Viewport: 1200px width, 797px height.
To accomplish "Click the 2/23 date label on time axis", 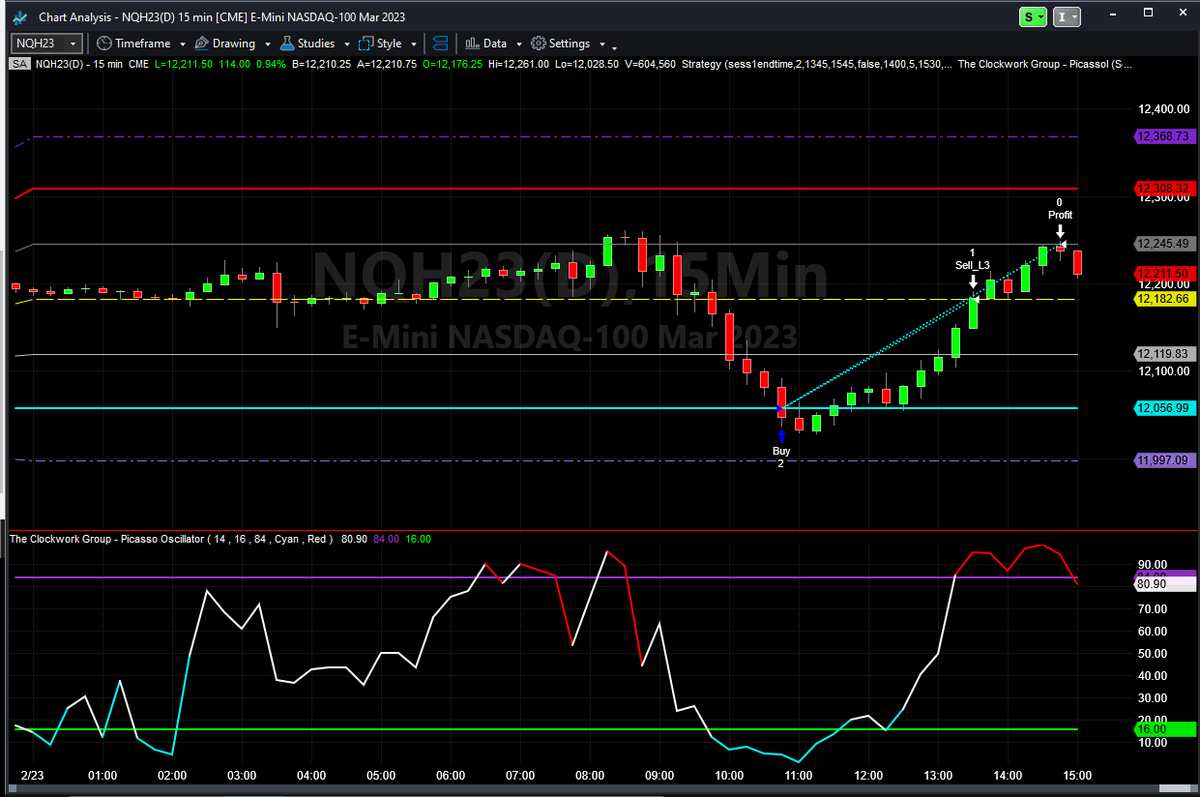I will [34, 775].
